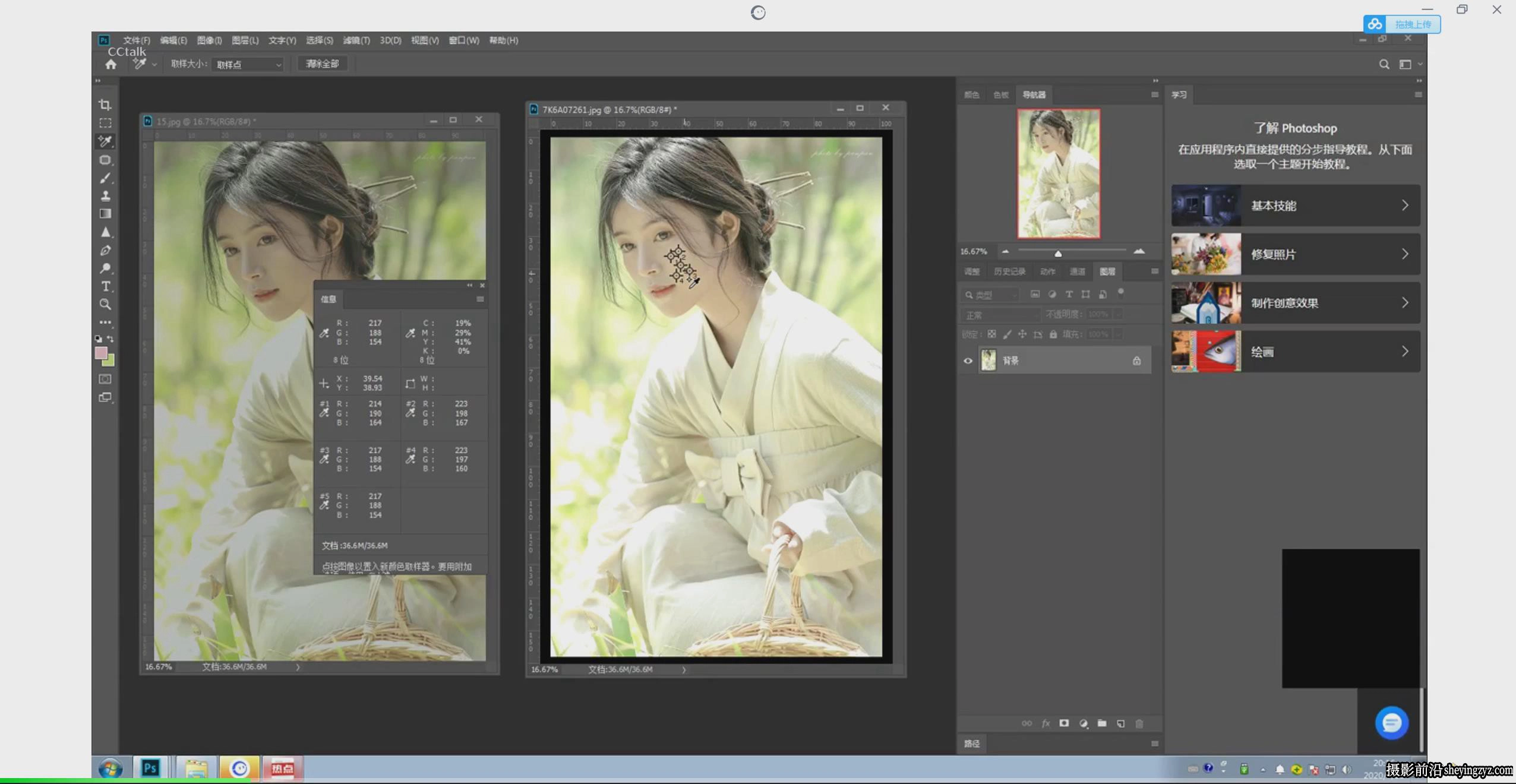Expand the 制作创意效果 tutorial category
The width and height of the screenshot is (1516, 784).
click(1296, 303)
